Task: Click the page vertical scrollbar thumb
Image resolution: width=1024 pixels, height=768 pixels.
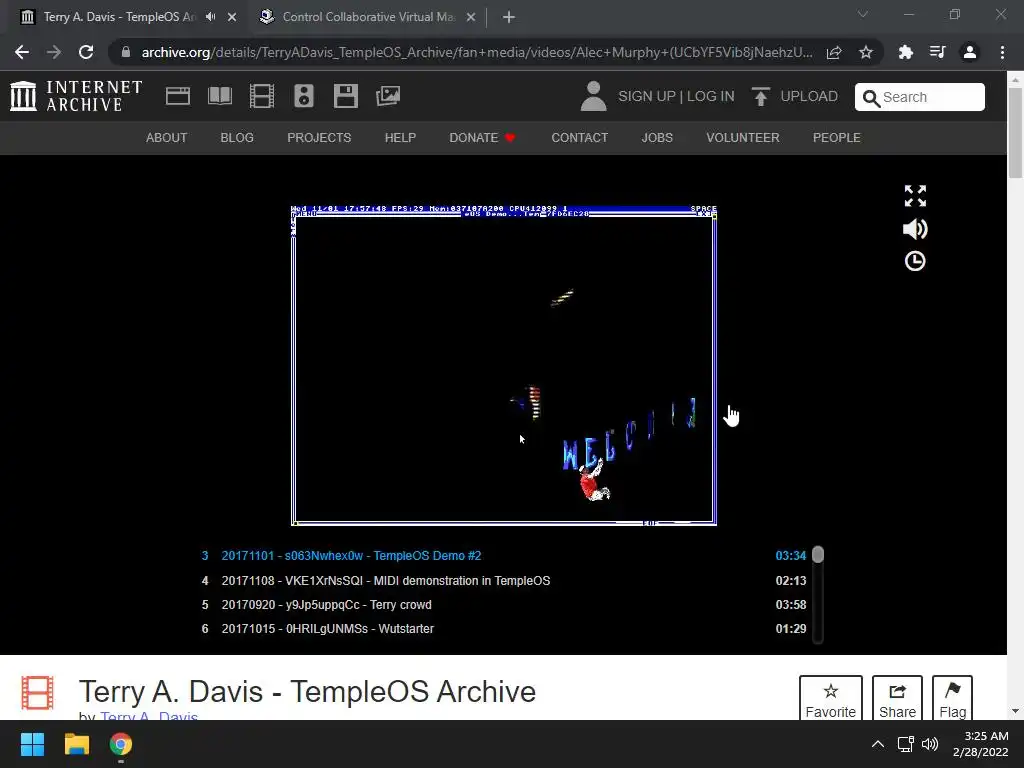Action: coord(1015,133)
